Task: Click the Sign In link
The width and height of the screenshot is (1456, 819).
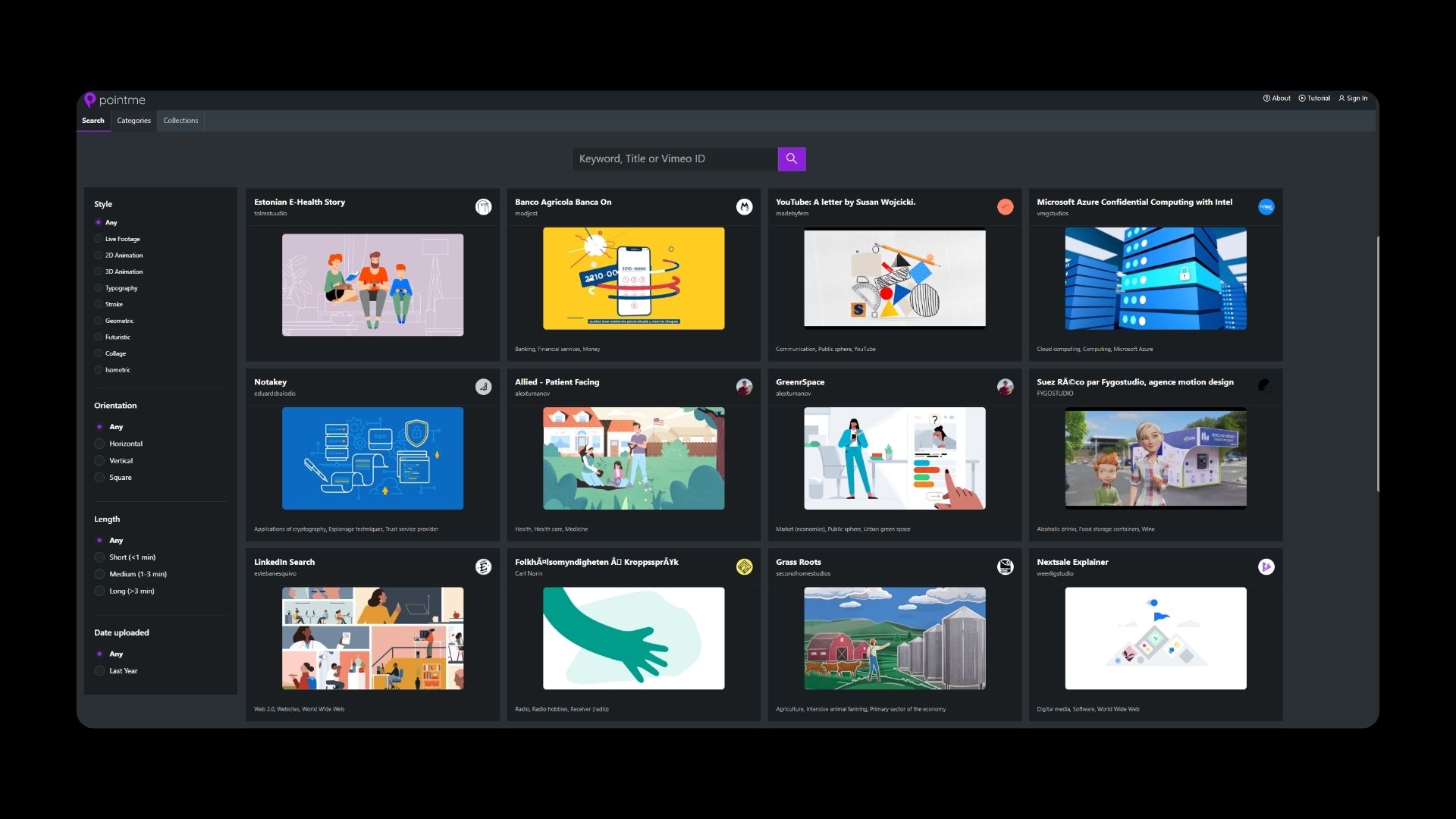Action: (x=1353, y=99)
